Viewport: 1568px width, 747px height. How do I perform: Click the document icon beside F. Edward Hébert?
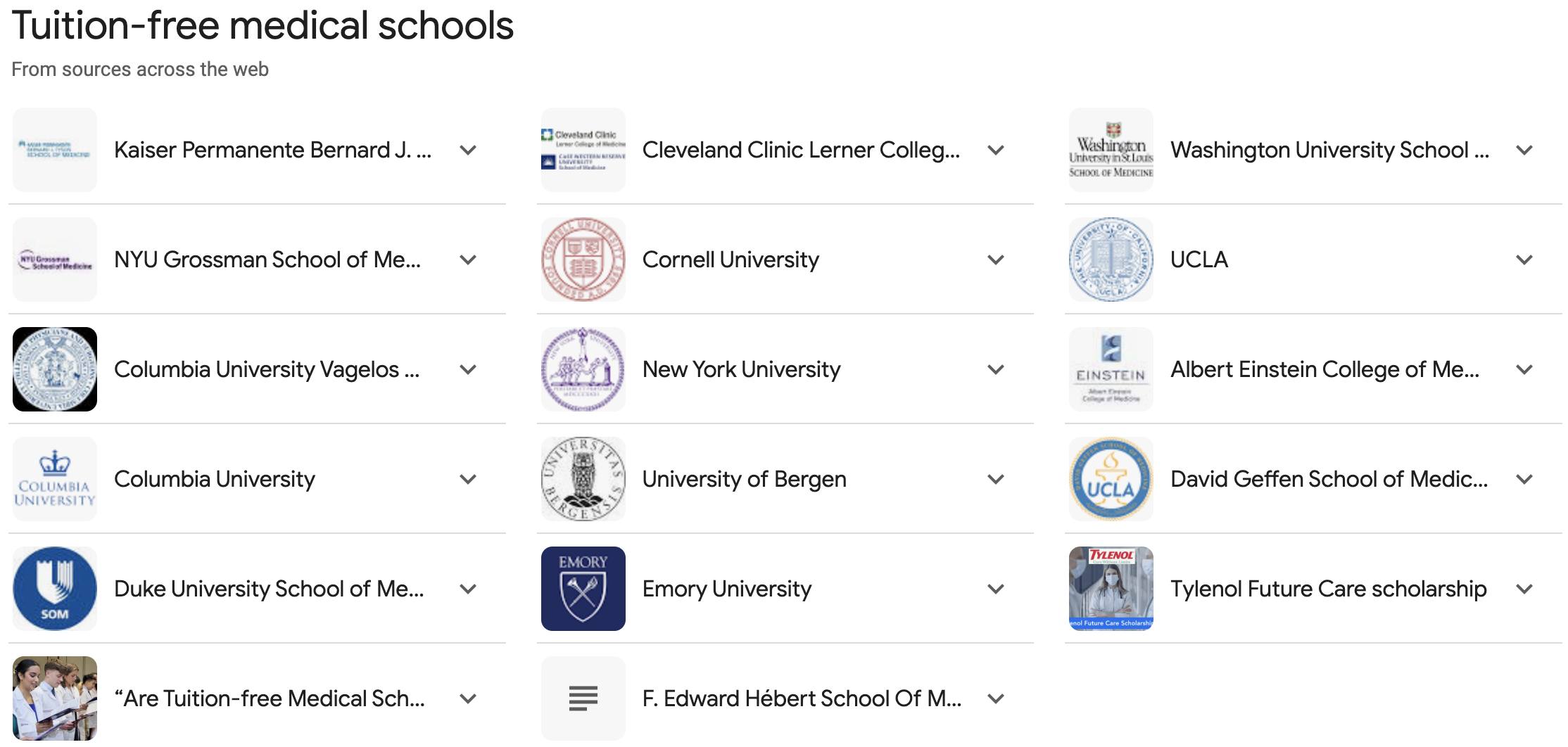pos(583,698)
